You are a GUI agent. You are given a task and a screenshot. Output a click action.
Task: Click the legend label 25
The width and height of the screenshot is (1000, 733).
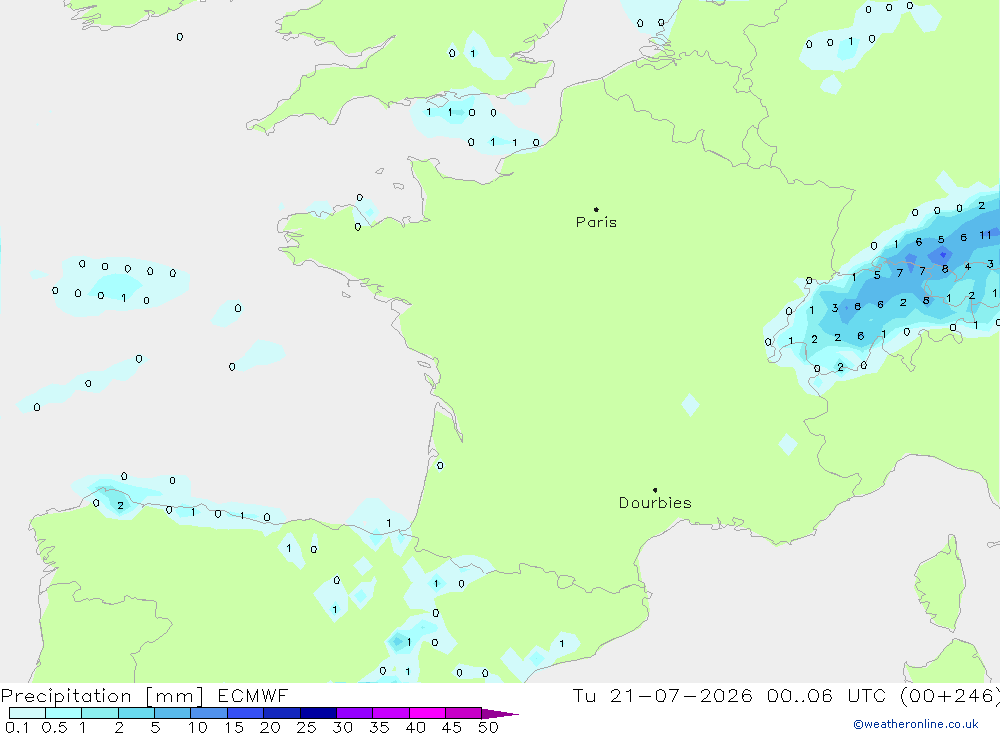tap(306, 727)
